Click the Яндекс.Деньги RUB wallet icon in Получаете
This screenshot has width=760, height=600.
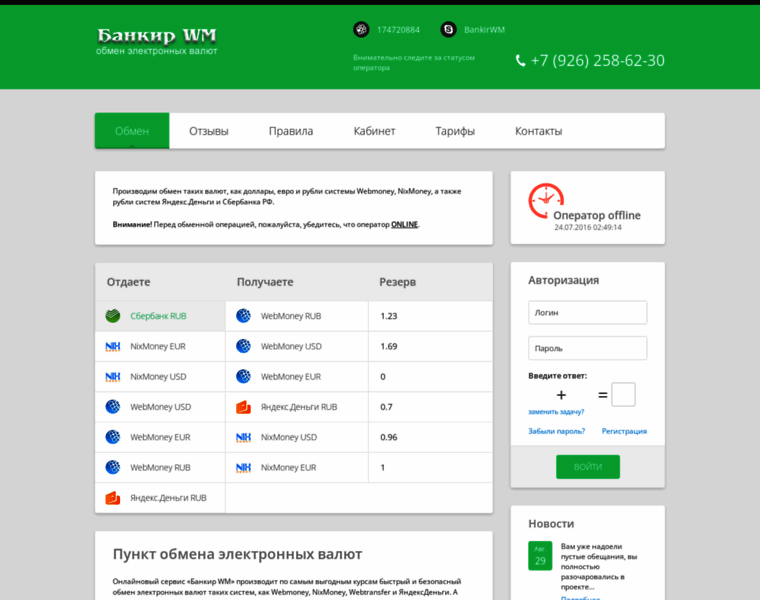(243, 407)
